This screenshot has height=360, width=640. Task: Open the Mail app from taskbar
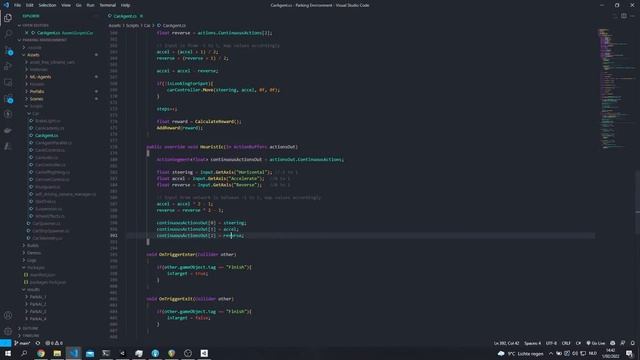coord(90,353)
